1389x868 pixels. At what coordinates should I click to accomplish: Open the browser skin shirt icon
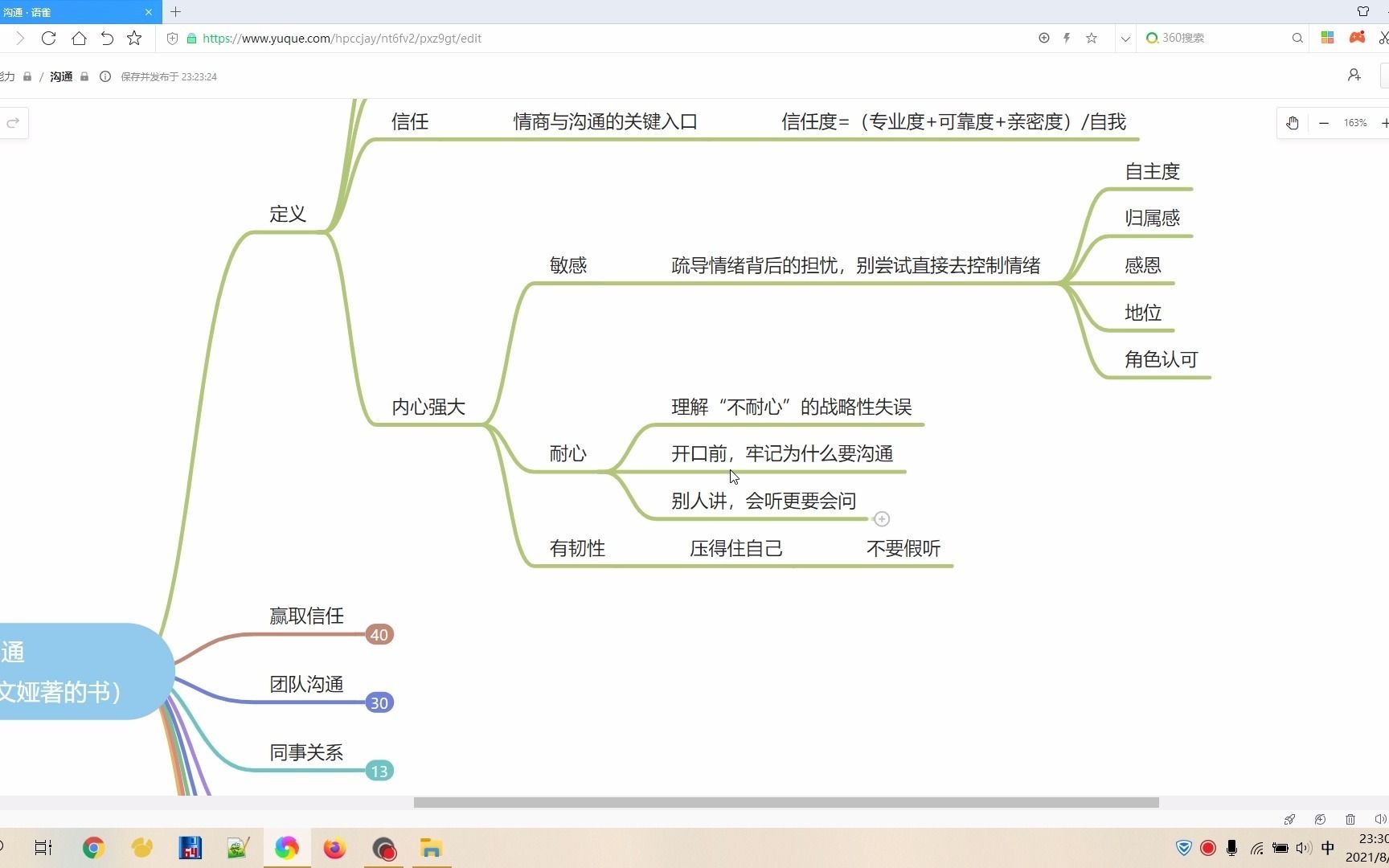1363,11
